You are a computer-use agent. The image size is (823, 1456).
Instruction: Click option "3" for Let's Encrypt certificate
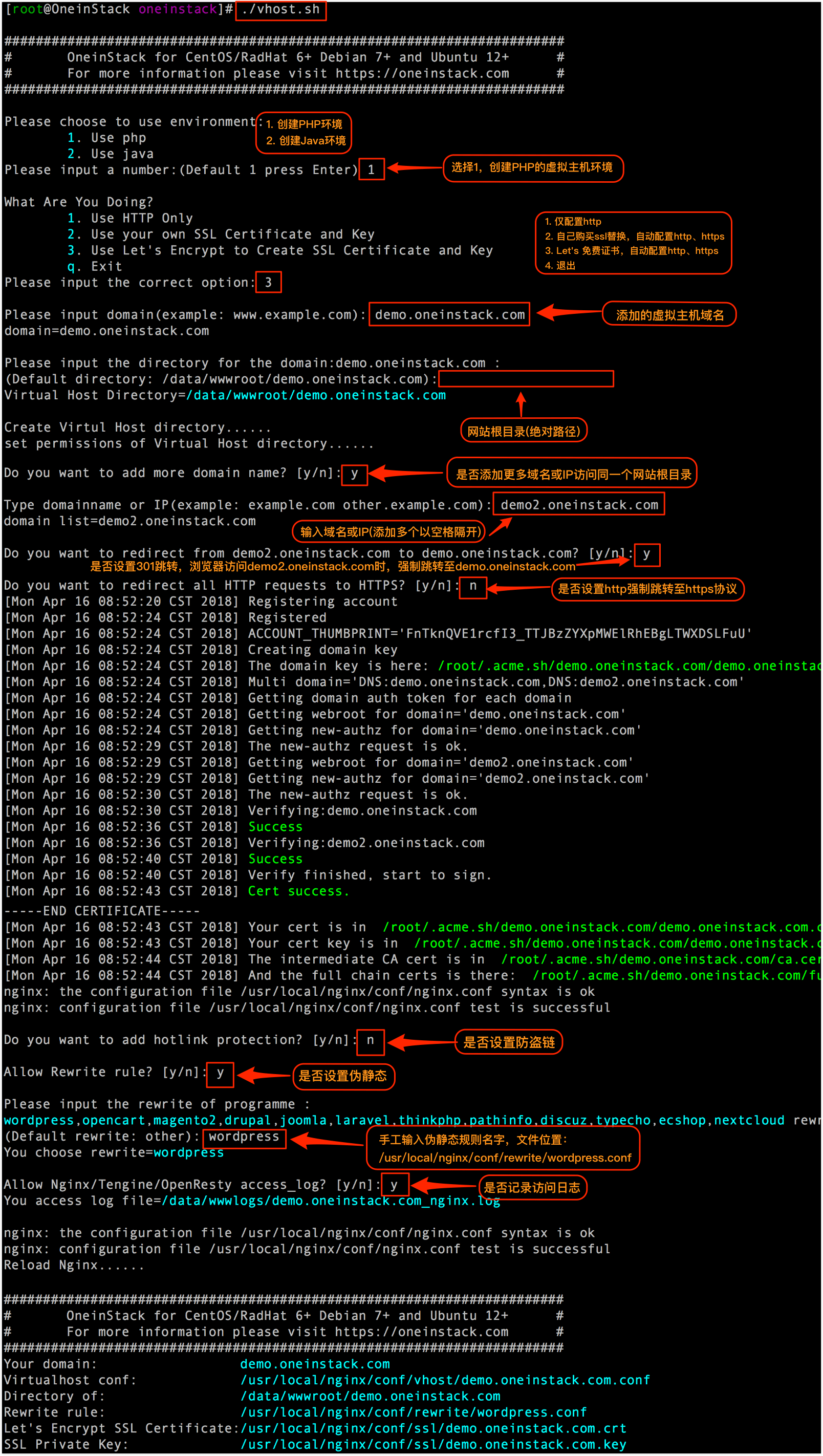tap(269, 282)
